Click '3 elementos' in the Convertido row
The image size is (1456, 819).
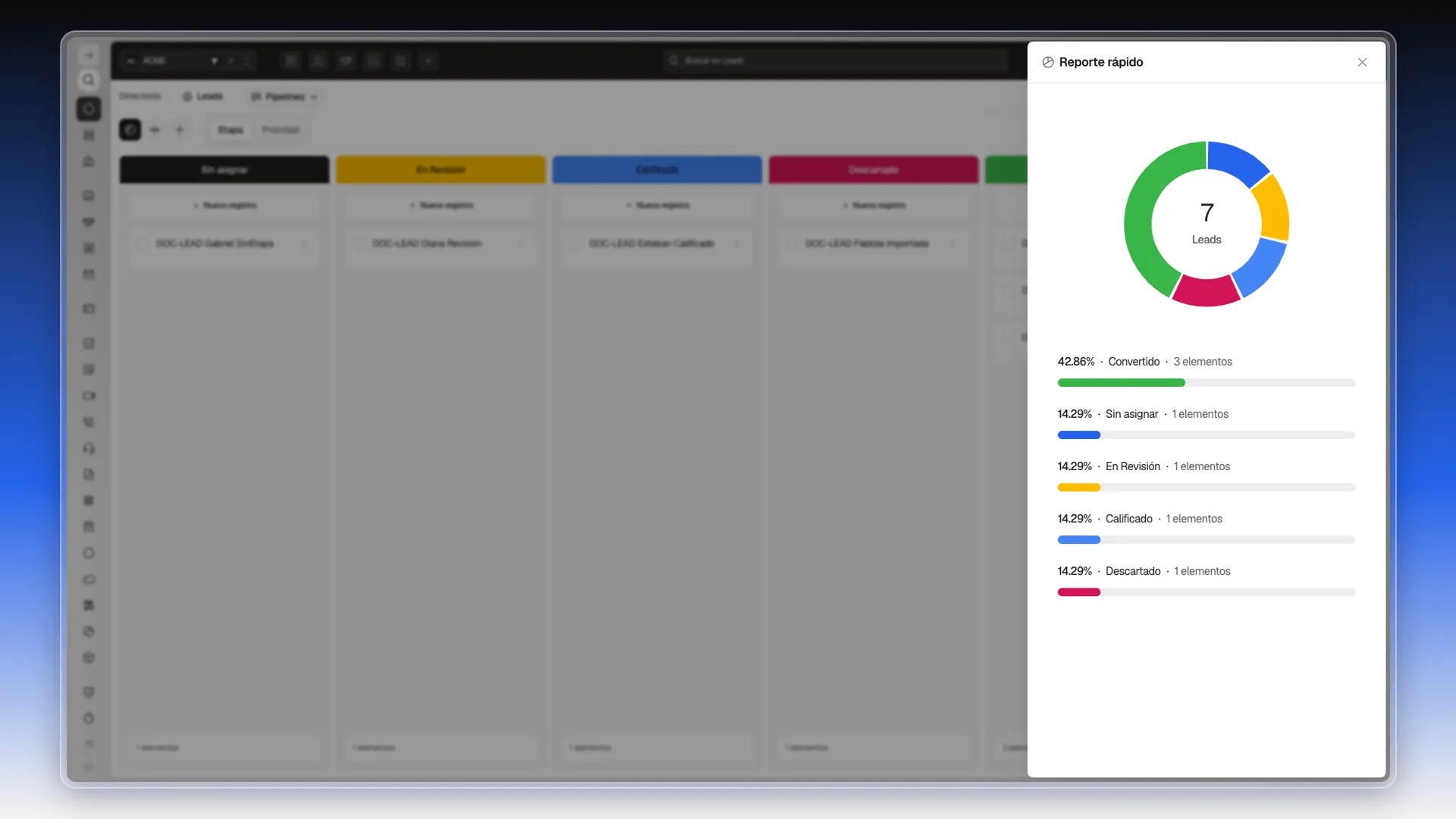click(x=1203, y=362)
